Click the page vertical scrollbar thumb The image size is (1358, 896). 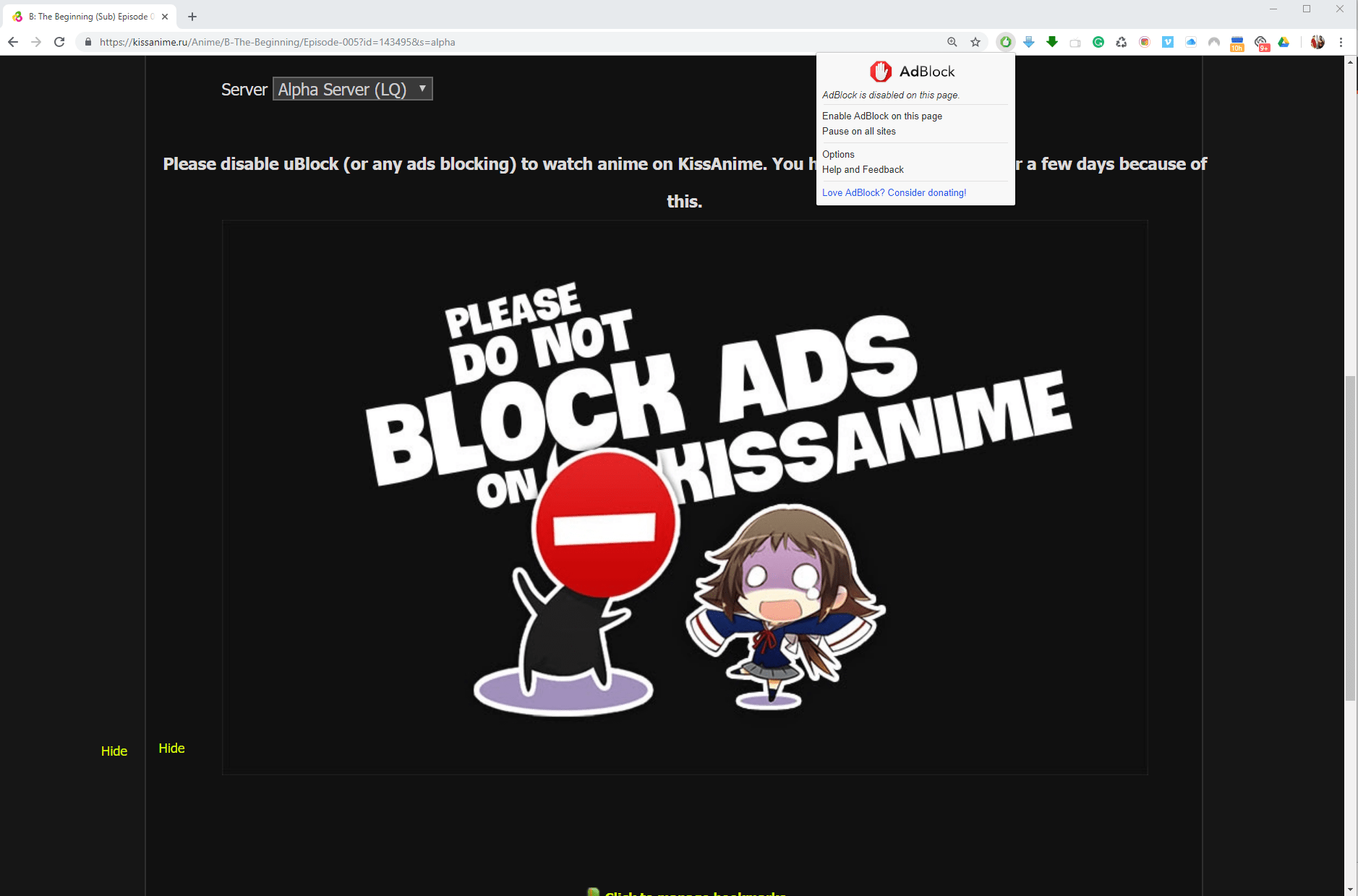tap(1350, 538)
